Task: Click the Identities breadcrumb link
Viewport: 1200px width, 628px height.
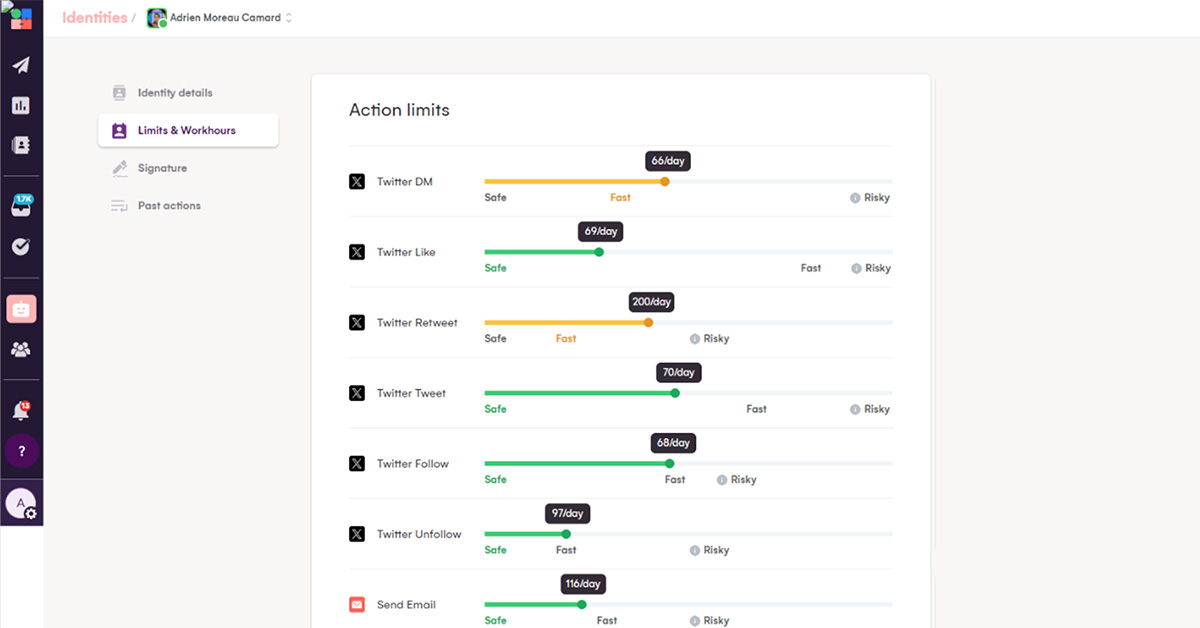Action: click(95, 18)
